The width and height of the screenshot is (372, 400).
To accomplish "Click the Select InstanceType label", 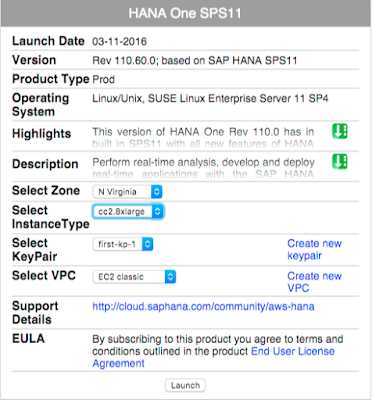I will 51,217.
